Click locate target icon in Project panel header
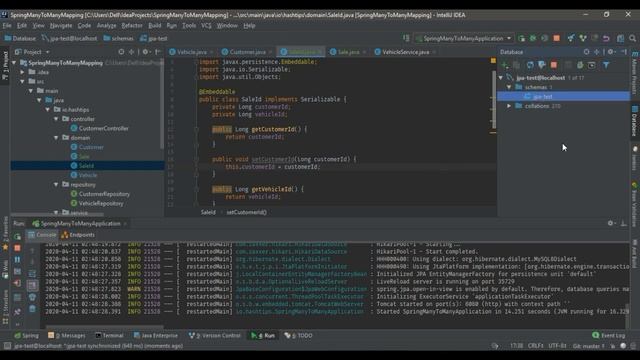Screen dimensions: 640x360 pos(121,52)
